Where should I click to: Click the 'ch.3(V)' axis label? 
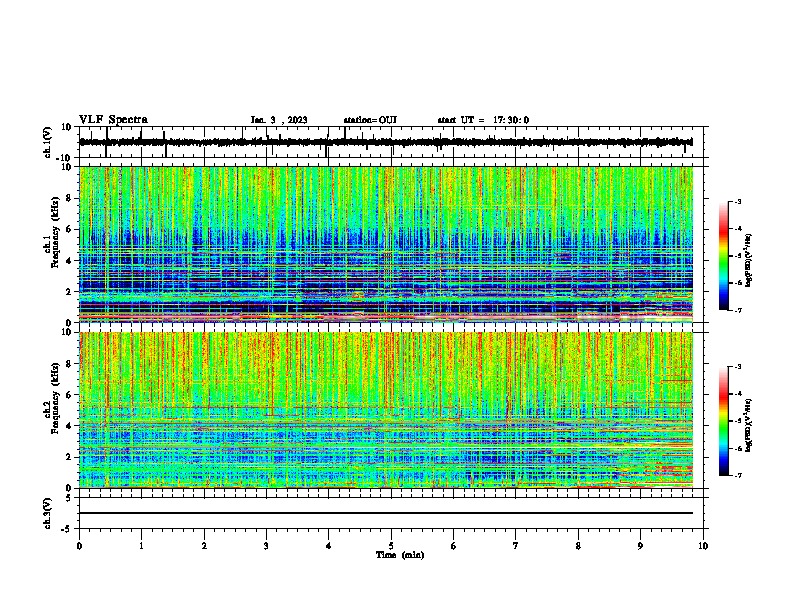tap(48, 513)
